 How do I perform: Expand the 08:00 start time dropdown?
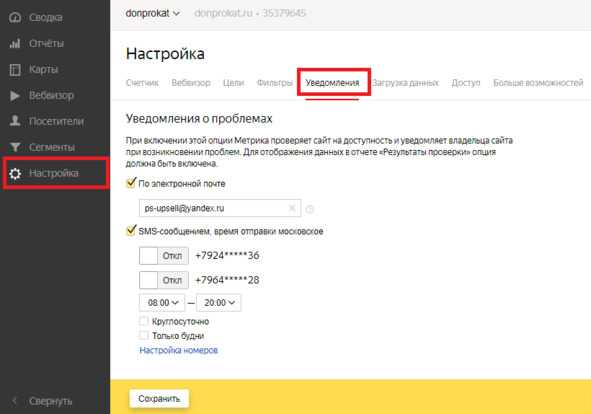[162, 303]
